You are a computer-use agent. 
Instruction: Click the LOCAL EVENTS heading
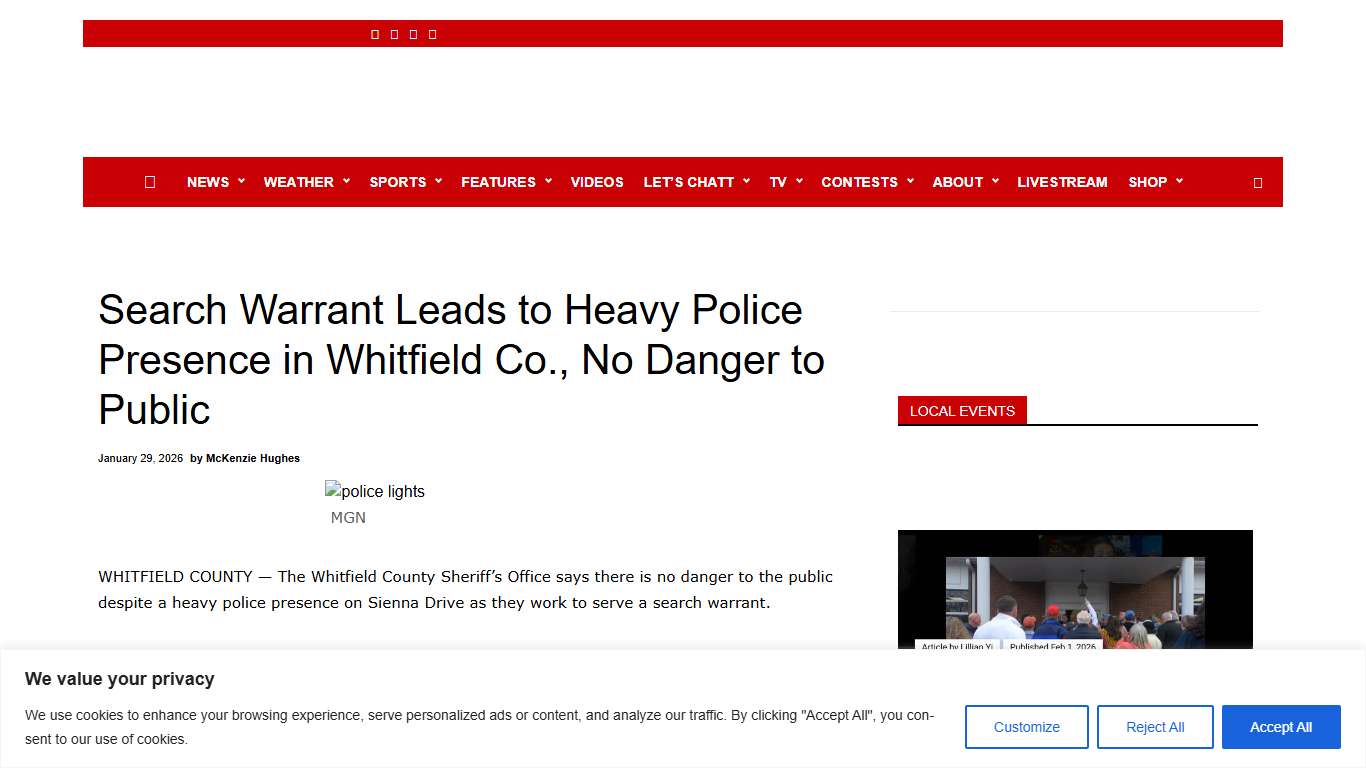coord(961,410)
